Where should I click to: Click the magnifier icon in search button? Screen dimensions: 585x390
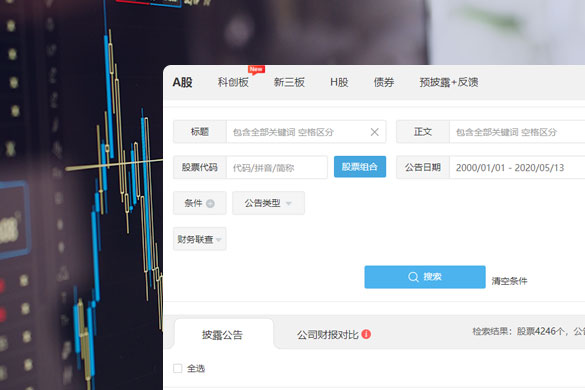tap(413, 277)
